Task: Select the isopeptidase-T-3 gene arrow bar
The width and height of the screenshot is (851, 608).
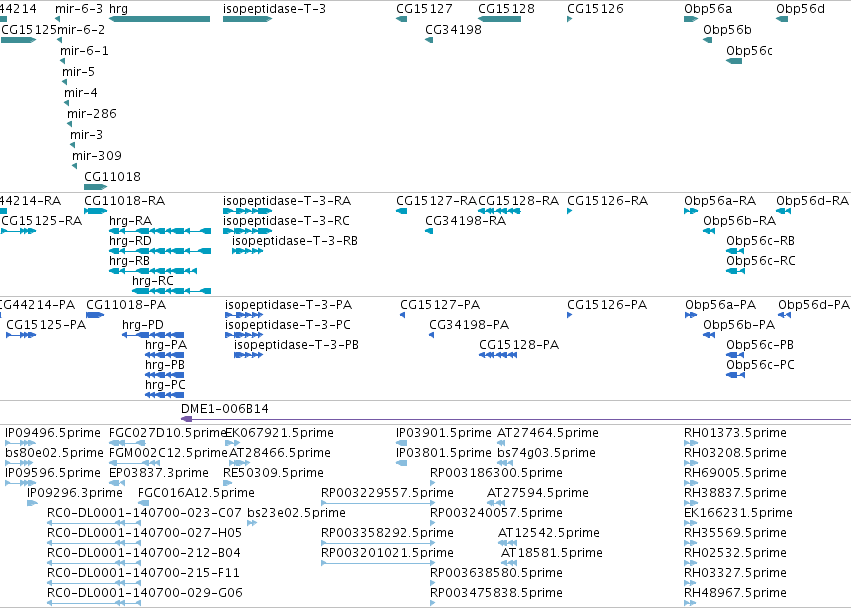Action: [x=247, y=19]
